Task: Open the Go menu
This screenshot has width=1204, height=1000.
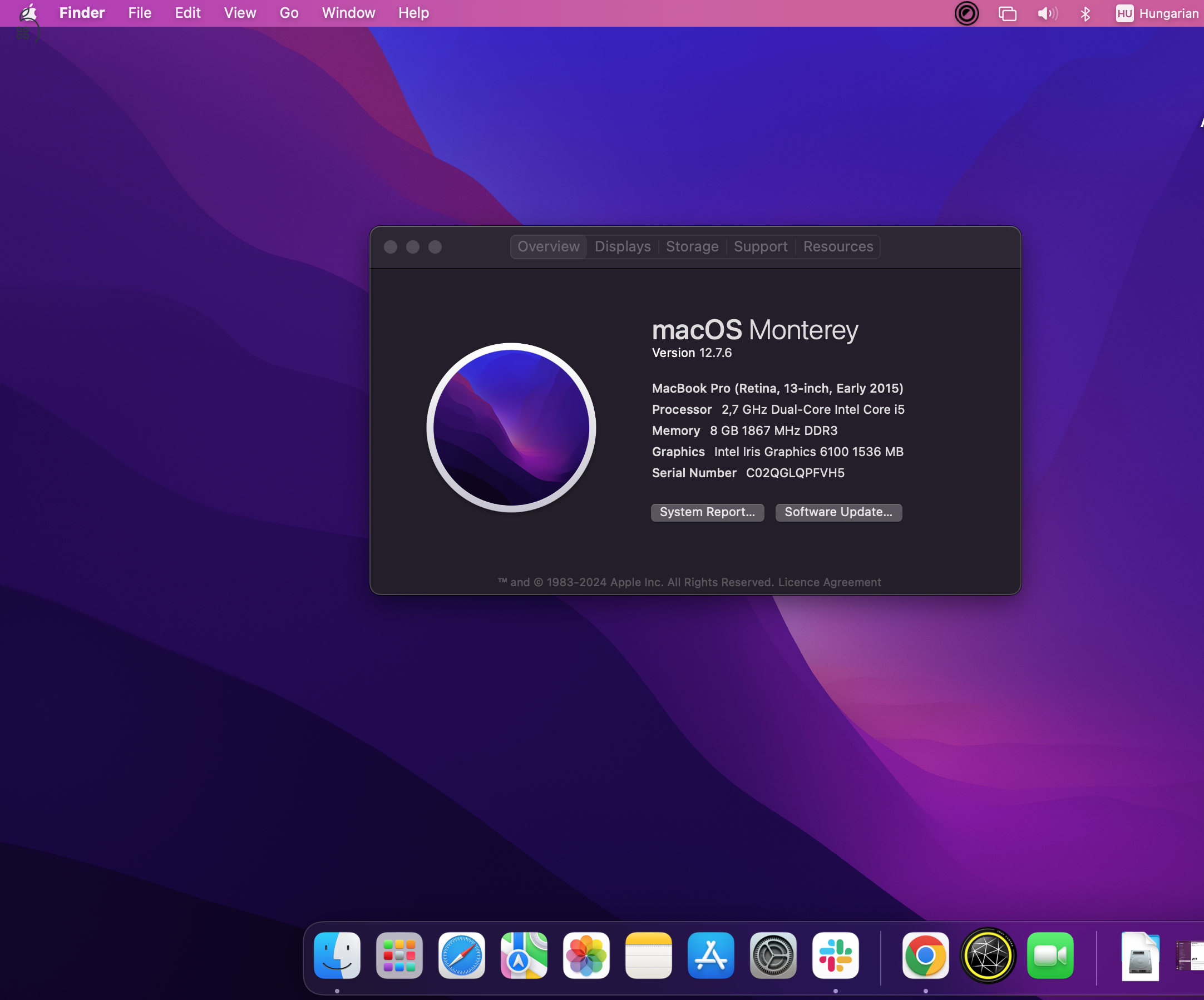Action: (289, 13)
